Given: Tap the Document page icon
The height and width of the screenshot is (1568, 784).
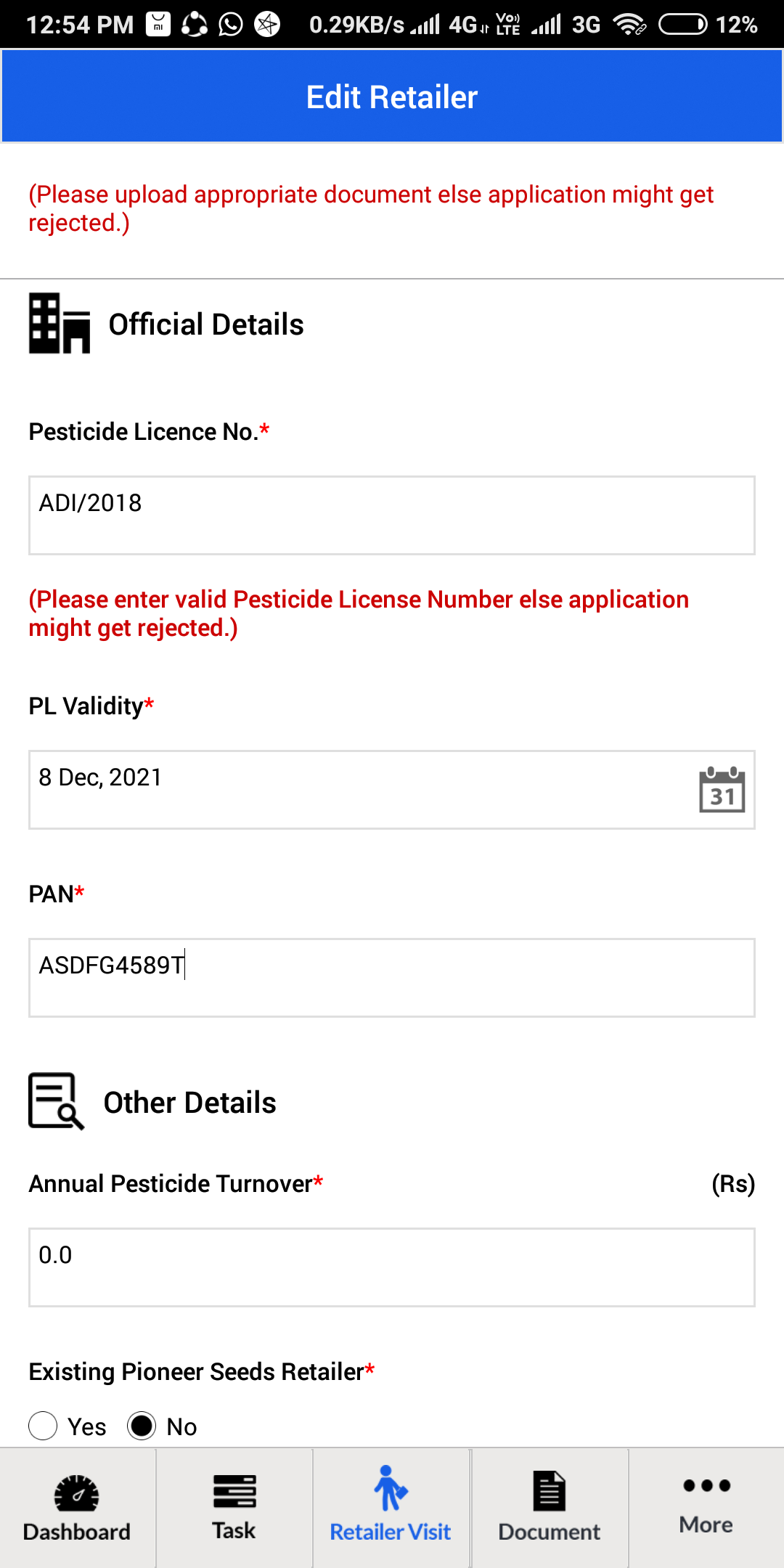Looking at the screenshot, I should point(549,1491).
